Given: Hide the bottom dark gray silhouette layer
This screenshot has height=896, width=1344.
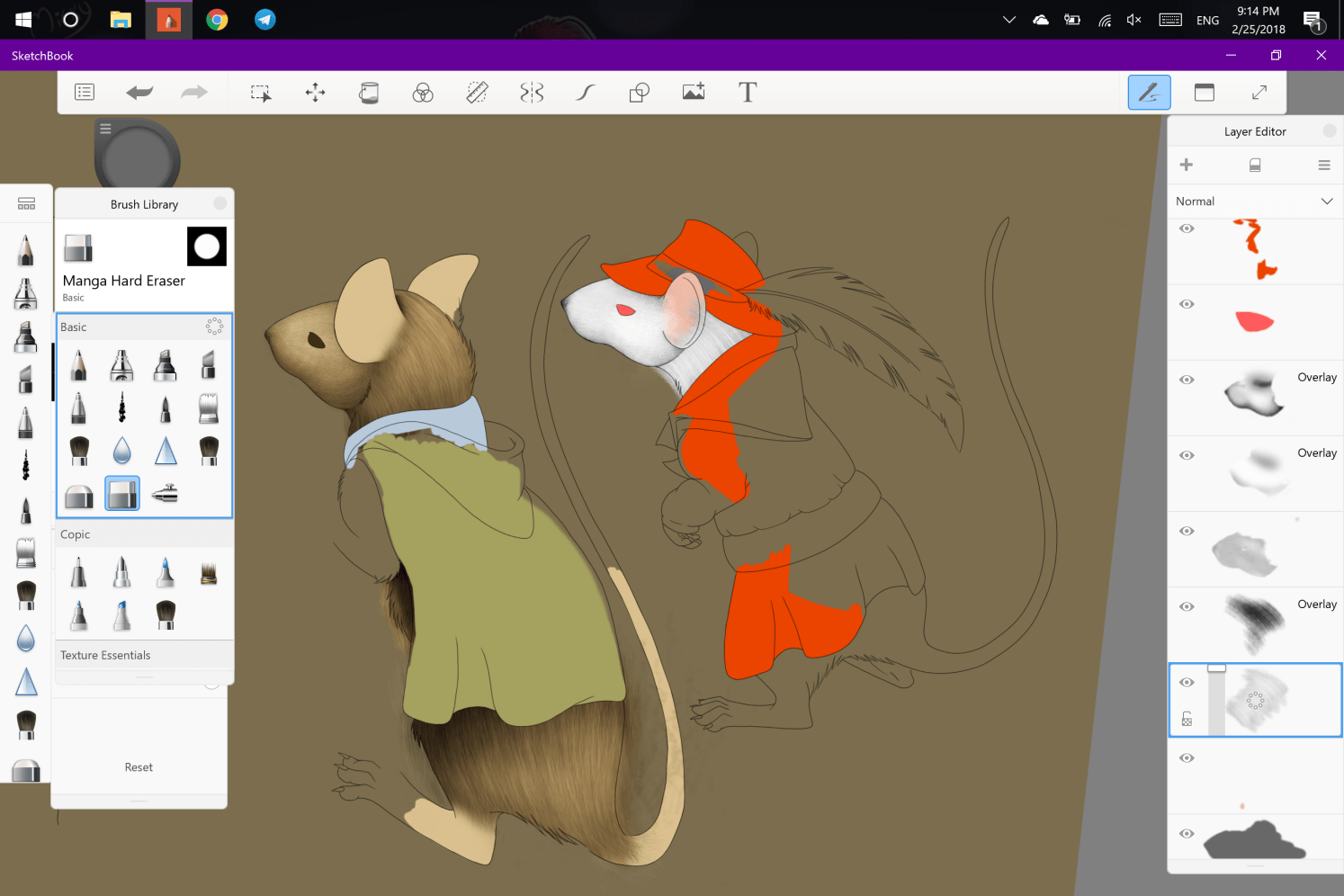Looking at the screenshot, I should (x=1187, y=833).
